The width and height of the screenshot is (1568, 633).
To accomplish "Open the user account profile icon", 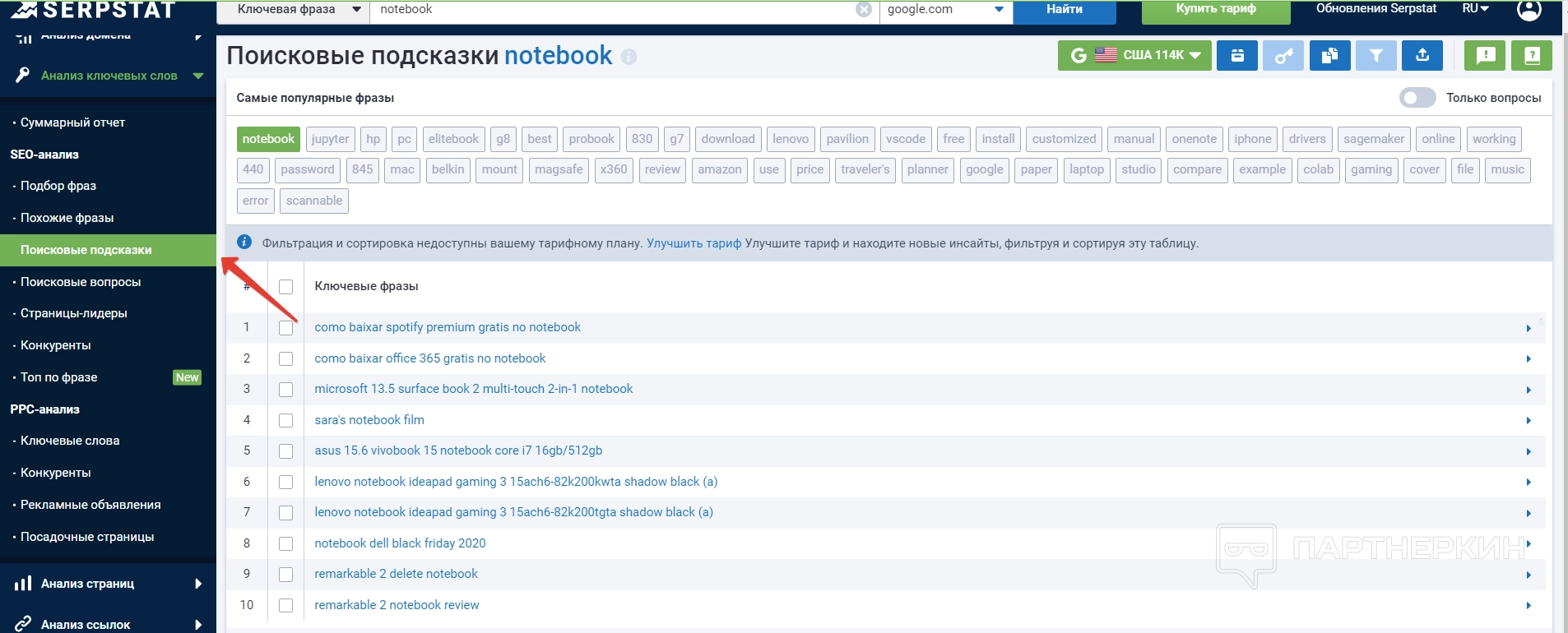I will (x=1529, y=9).
